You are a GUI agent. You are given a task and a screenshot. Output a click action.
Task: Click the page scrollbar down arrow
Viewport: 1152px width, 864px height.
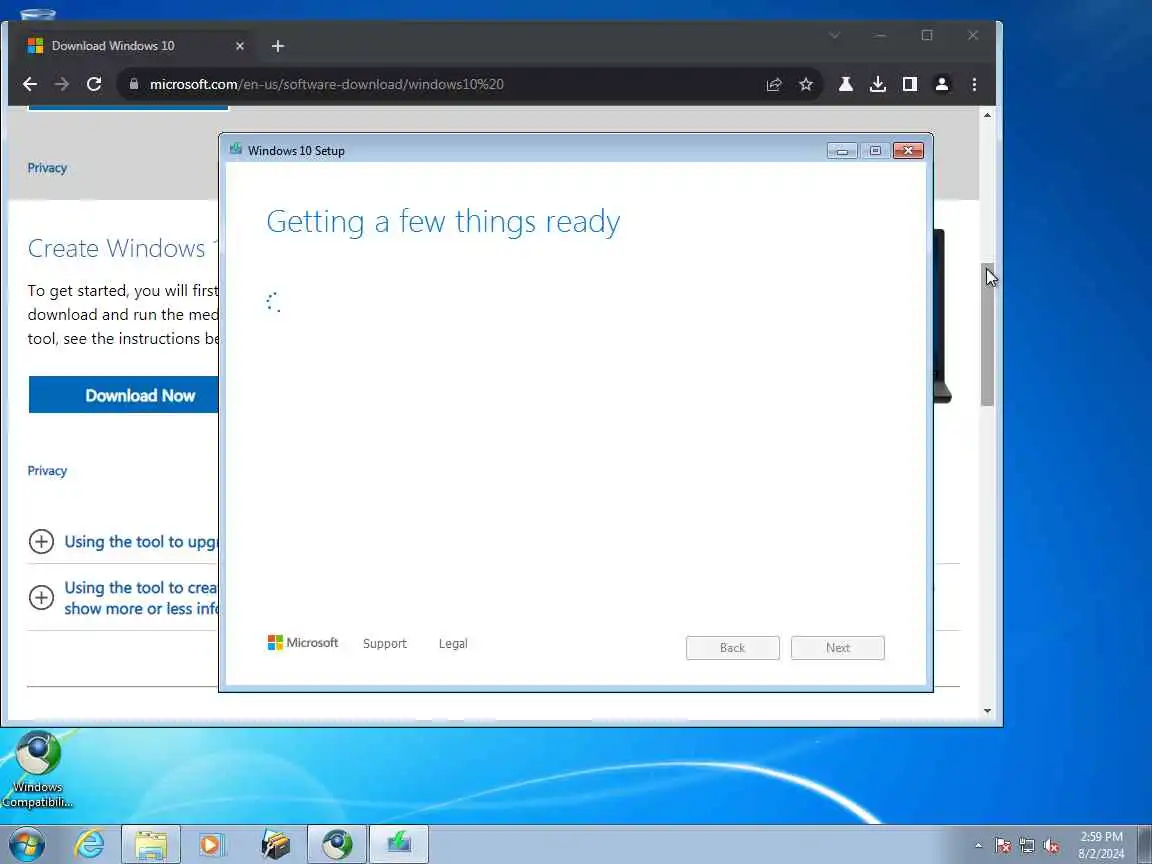987,710
